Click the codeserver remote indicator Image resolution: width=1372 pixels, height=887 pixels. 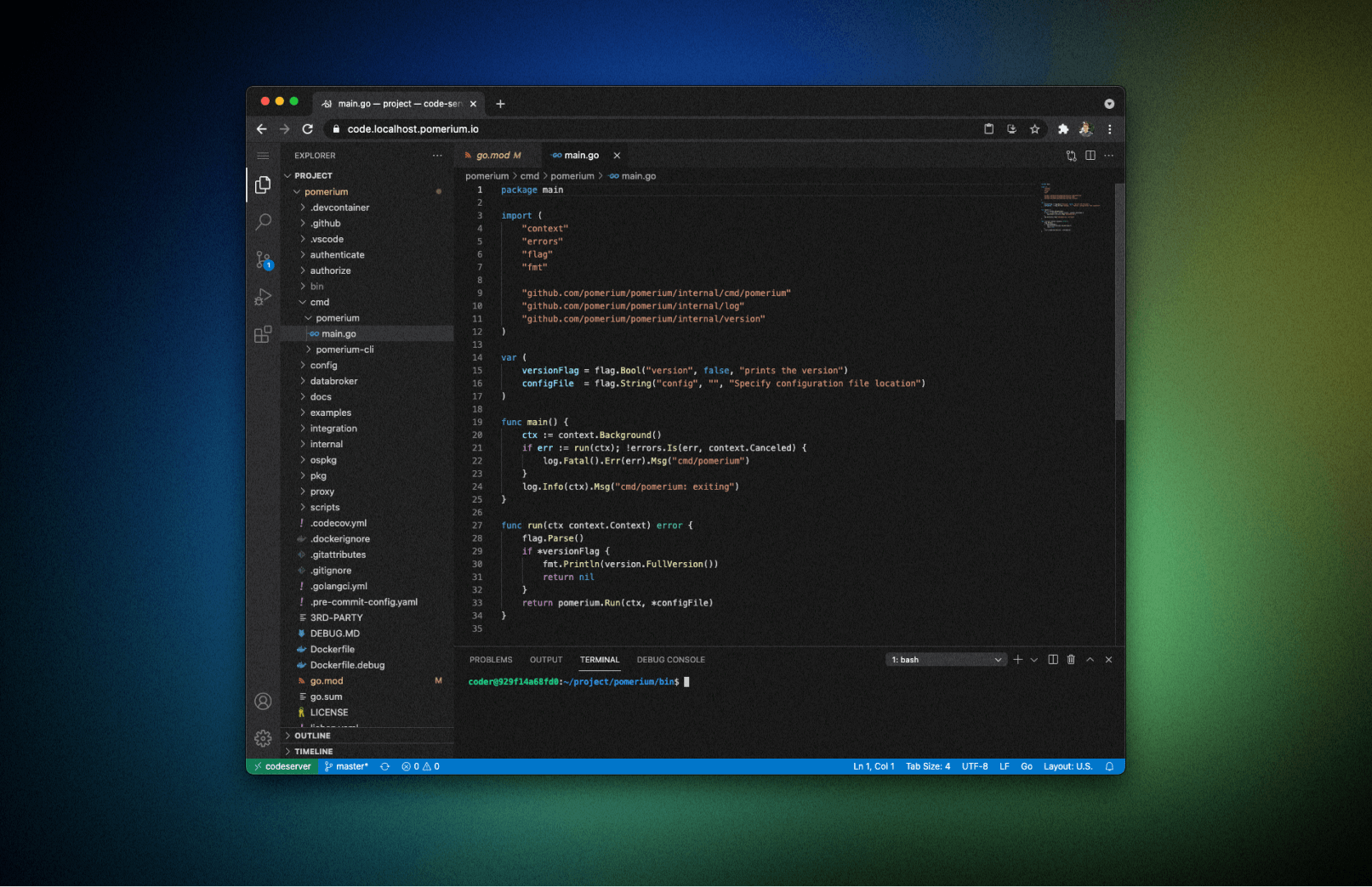(x=282, y=767)
